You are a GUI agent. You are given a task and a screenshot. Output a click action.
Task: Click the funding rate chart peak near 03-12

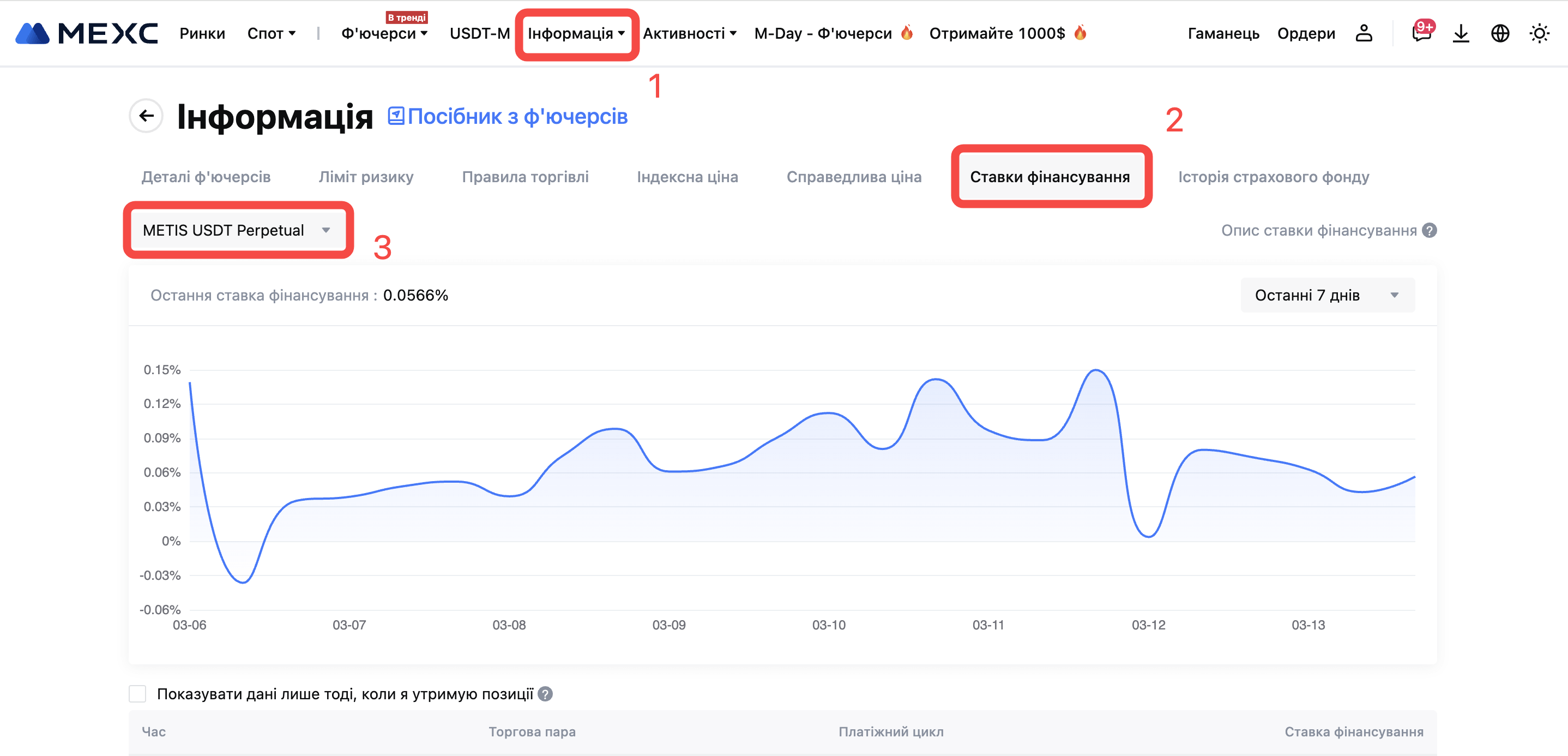pos(1095,370)
